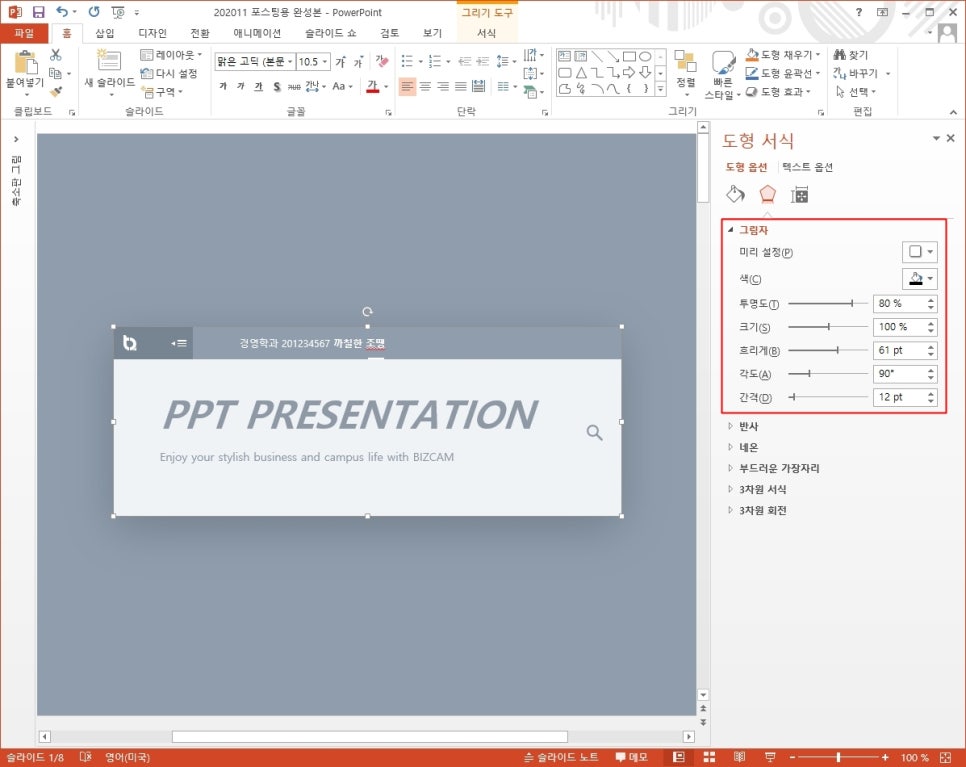Justify text icon
Viewport: 966px width, 767px height.
tap(461, 86)
